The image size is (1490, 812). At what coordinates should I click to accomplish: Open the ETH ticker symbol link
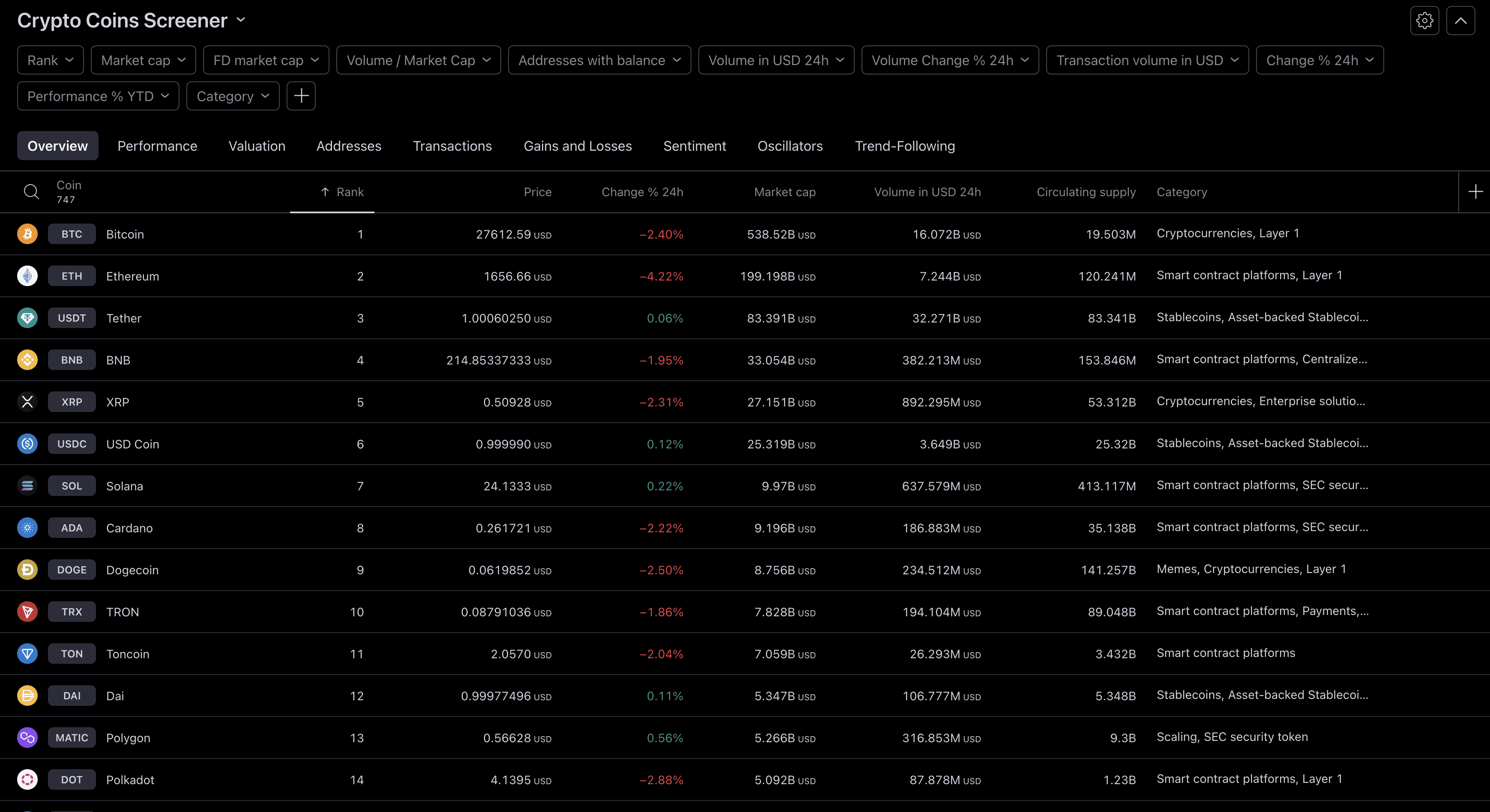coord(72,276)
